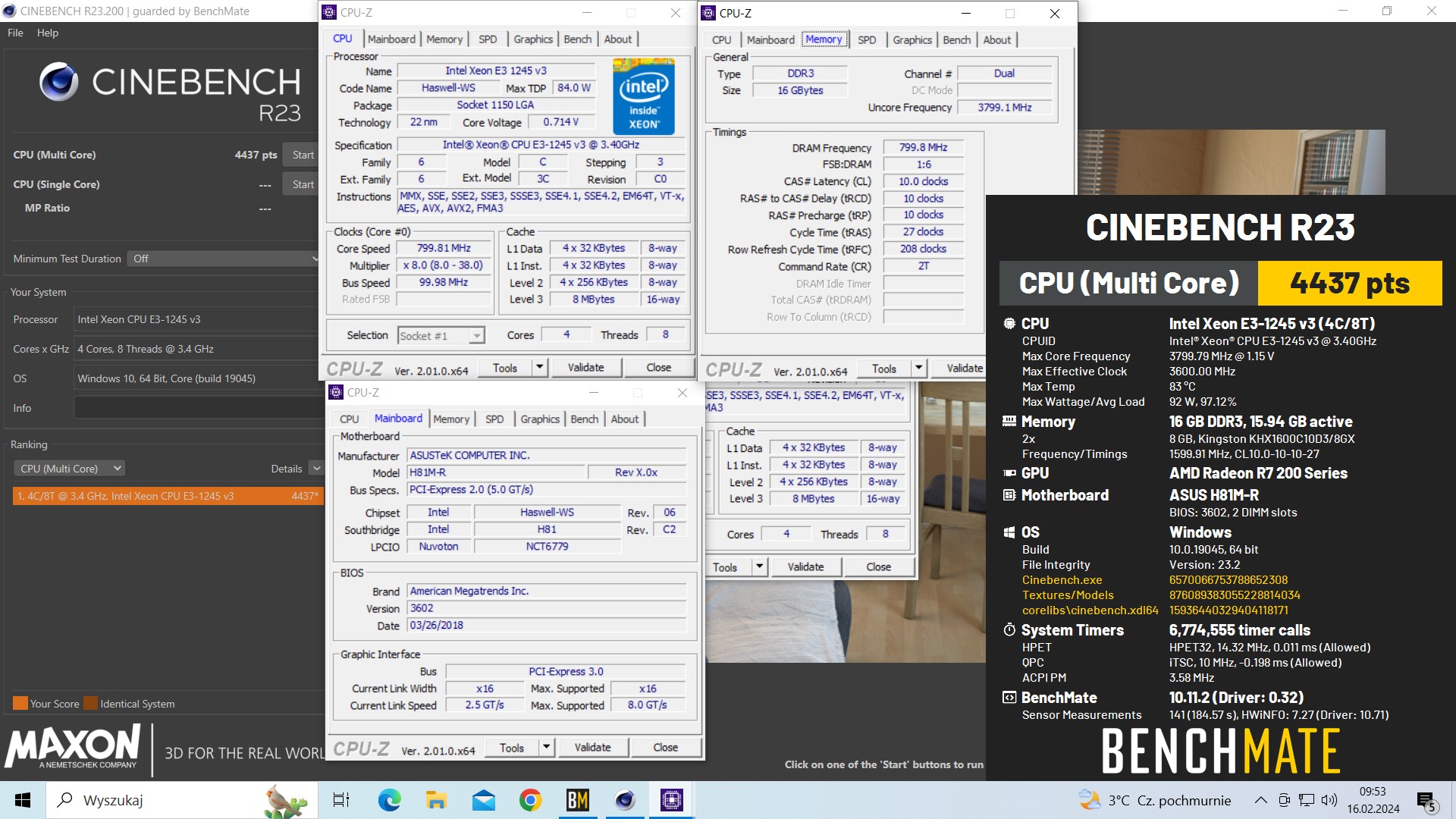Click the CPU-Z title icon in top-left CPU-Z window

click(329, 12)
